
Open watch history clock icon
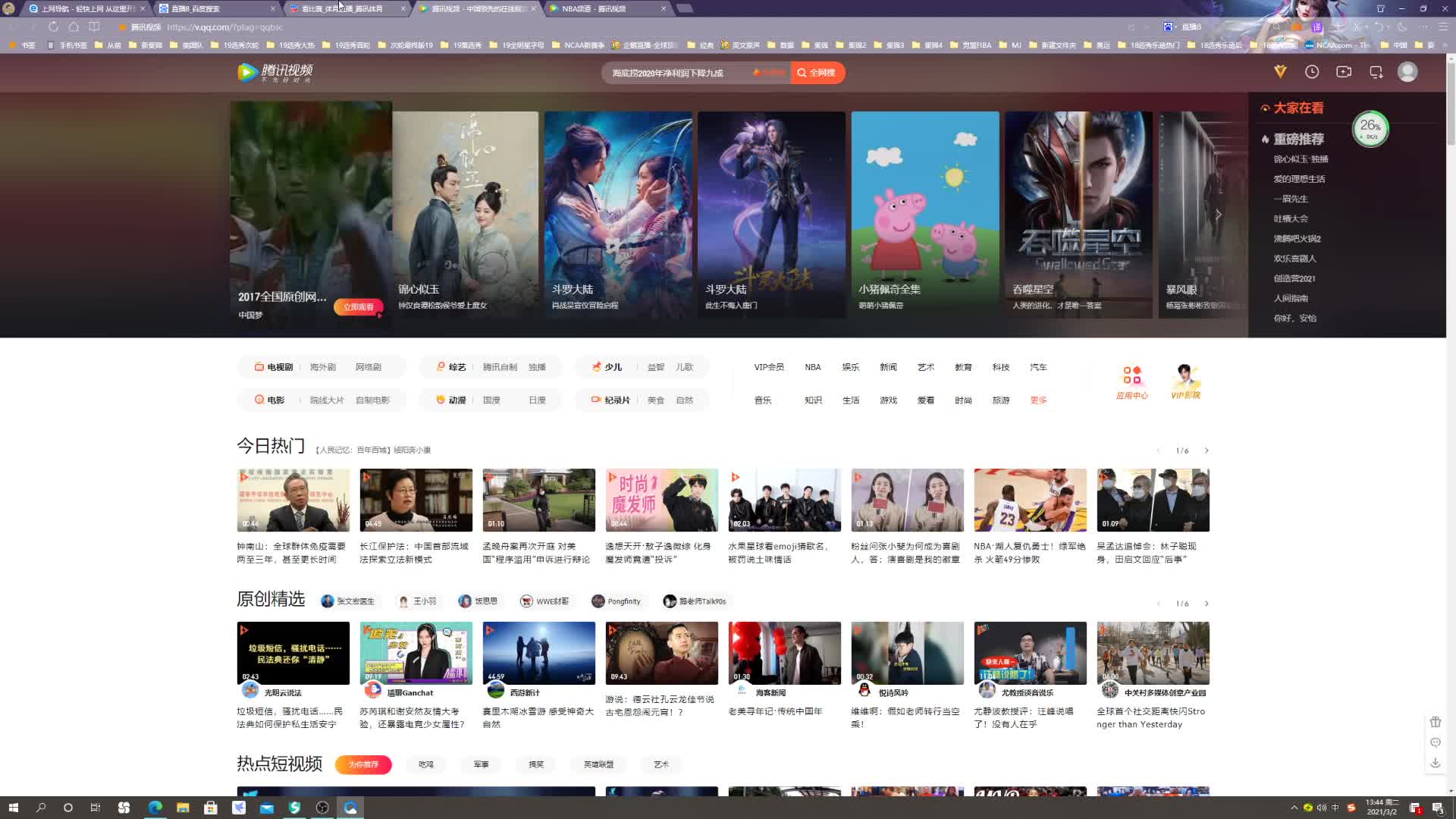point(1312,71)
